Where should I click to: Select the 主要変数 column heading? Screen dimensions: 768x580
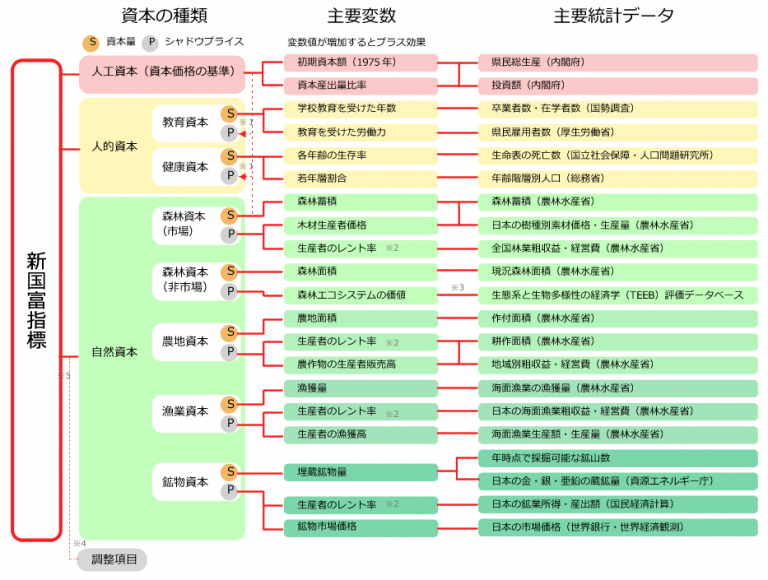tap(361, 16)
